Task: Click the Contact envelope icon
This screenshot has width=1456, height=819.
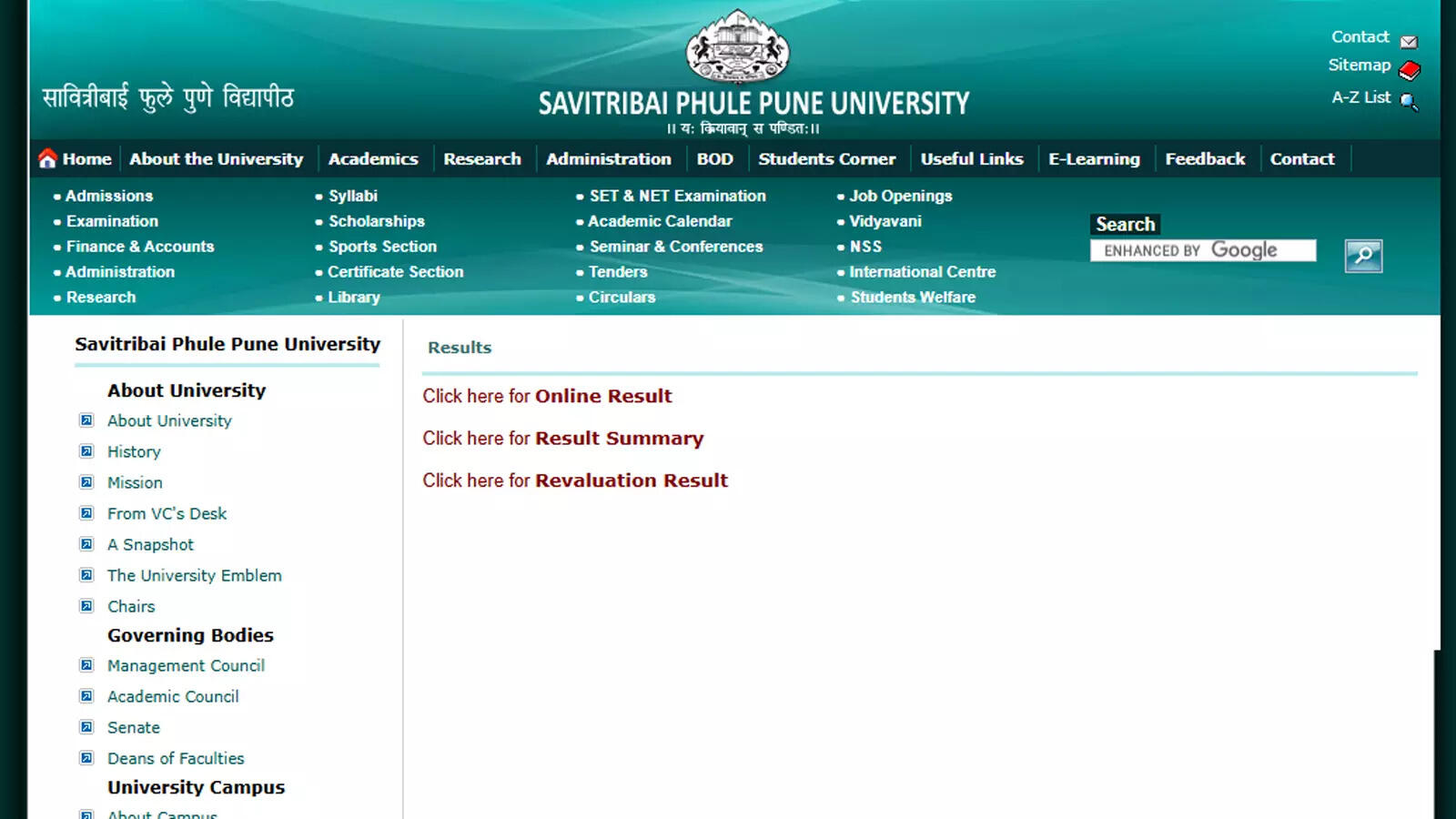Action: tap(1409, 41)
